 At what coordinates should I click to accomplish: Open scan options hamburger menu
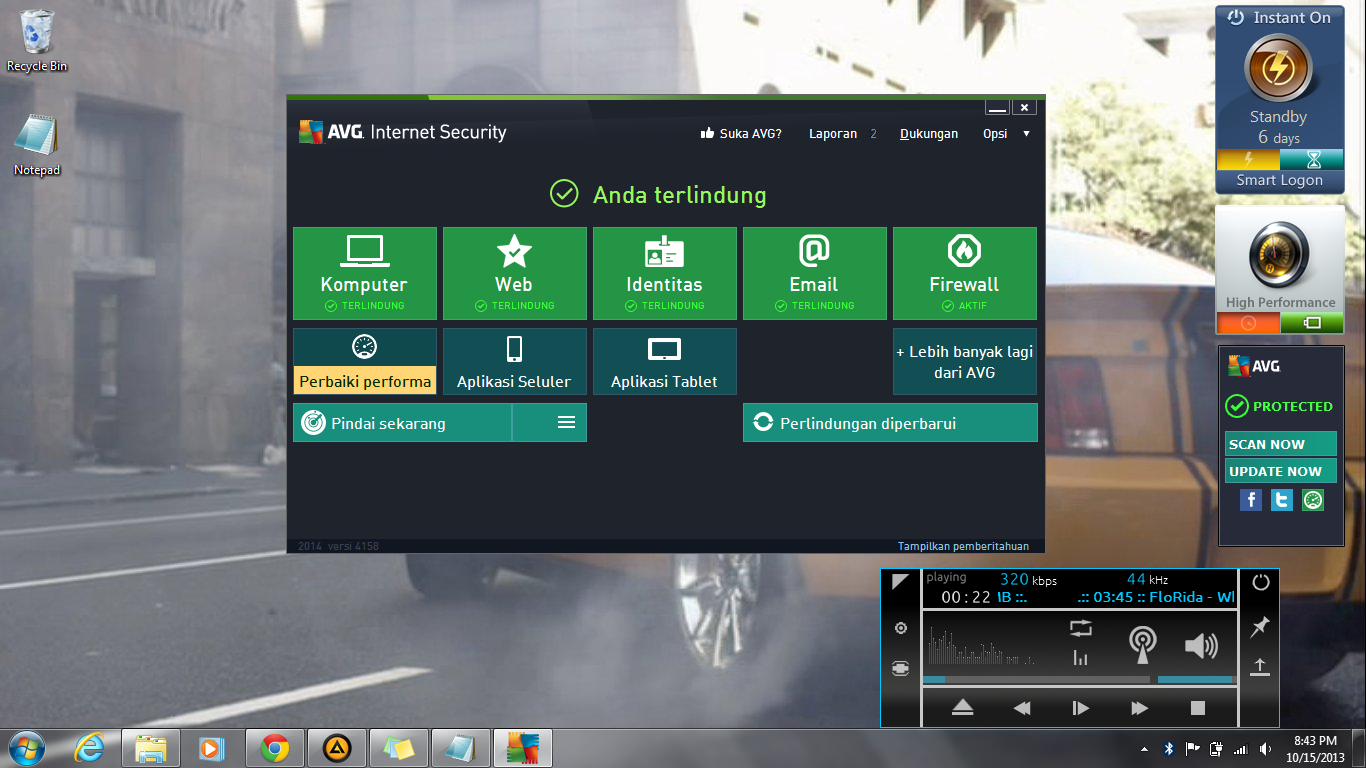tap(550, 423)
